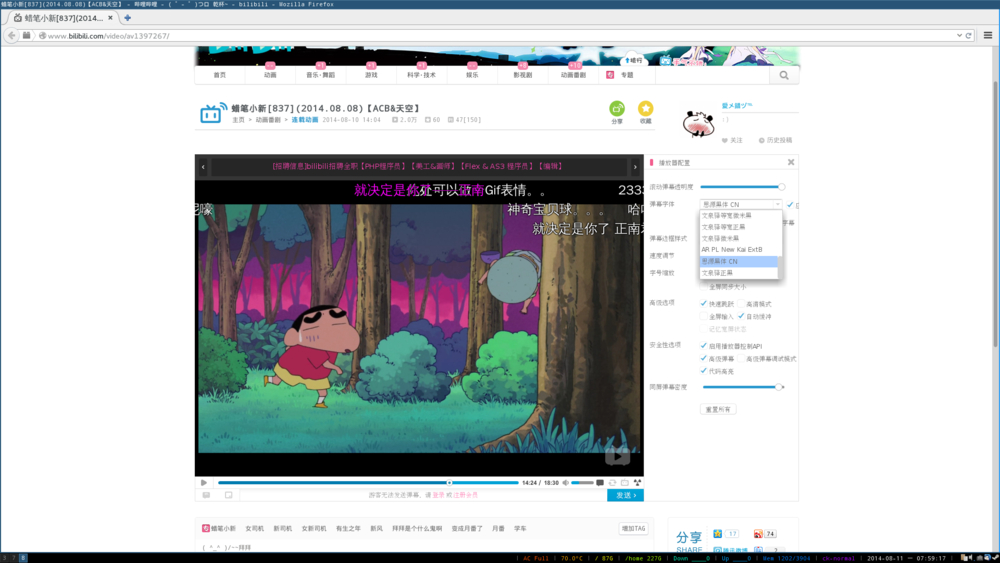
Task: Click Firefox back navigation arrow
Action: click(11, 36)
